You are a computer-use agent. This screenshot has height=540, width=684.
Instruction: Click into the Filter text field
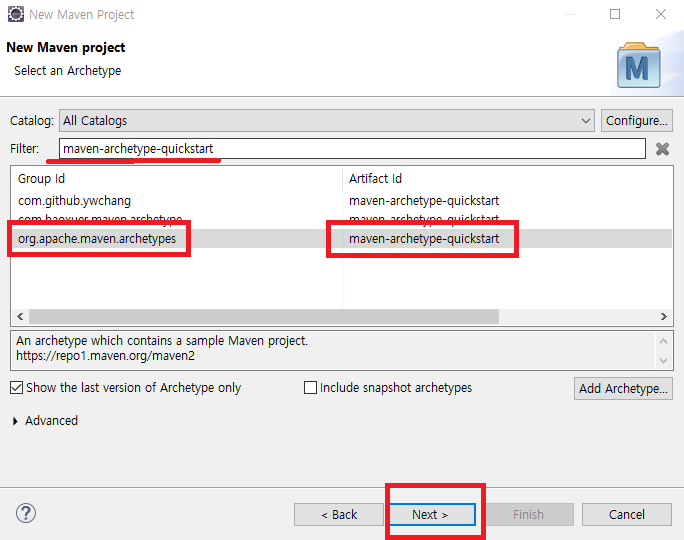(x=352, y=149)
